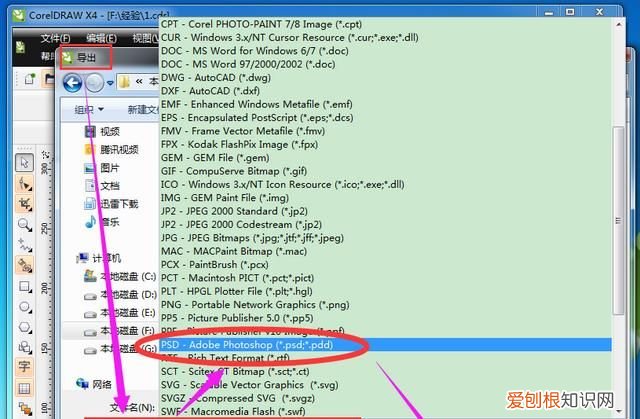Select PSD - Adobe Photoshop format
This screenshot has width=640, height=419.
pyautogui.click(x=385, y=345)
